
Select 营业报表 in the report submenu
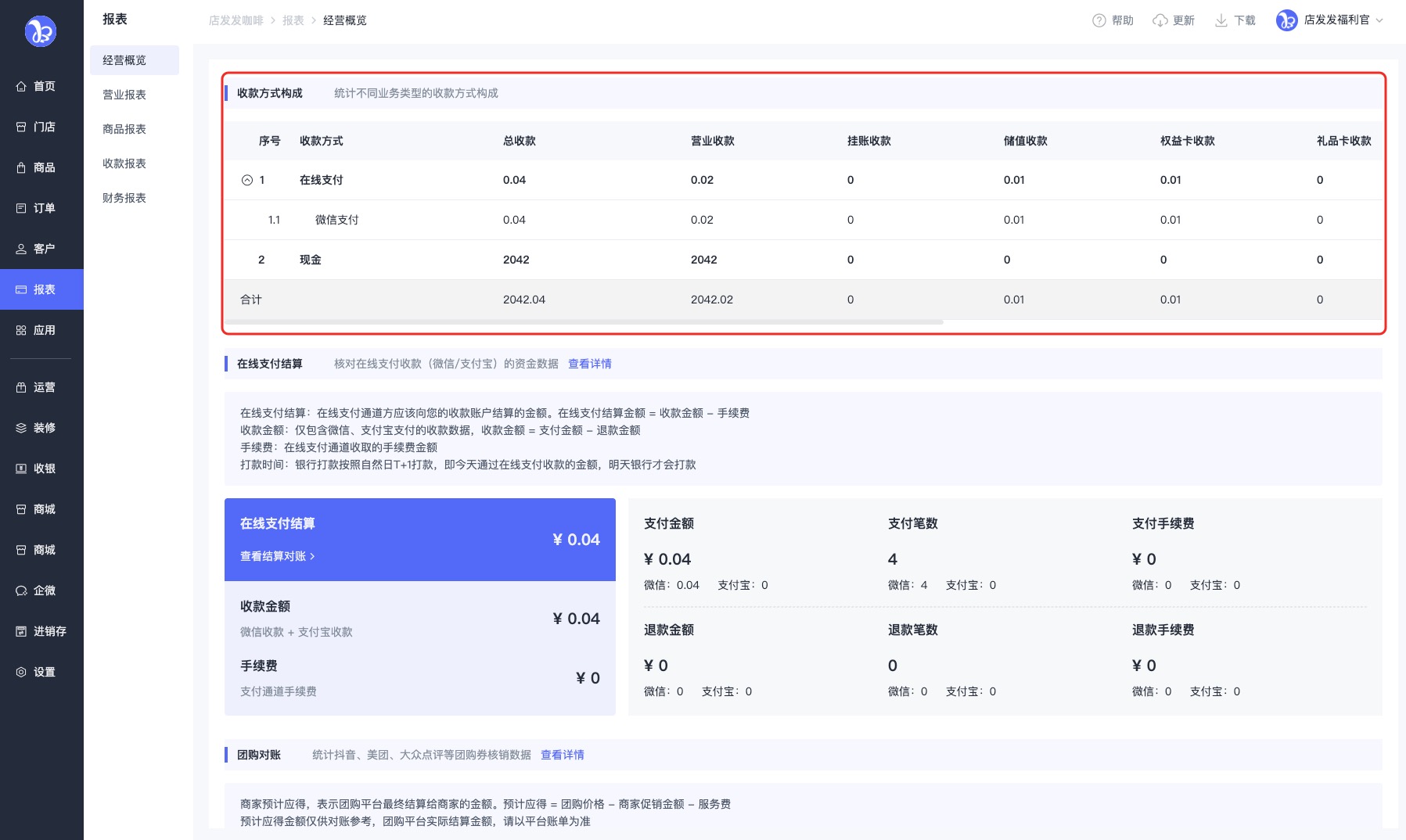click(x=124, y=95)
